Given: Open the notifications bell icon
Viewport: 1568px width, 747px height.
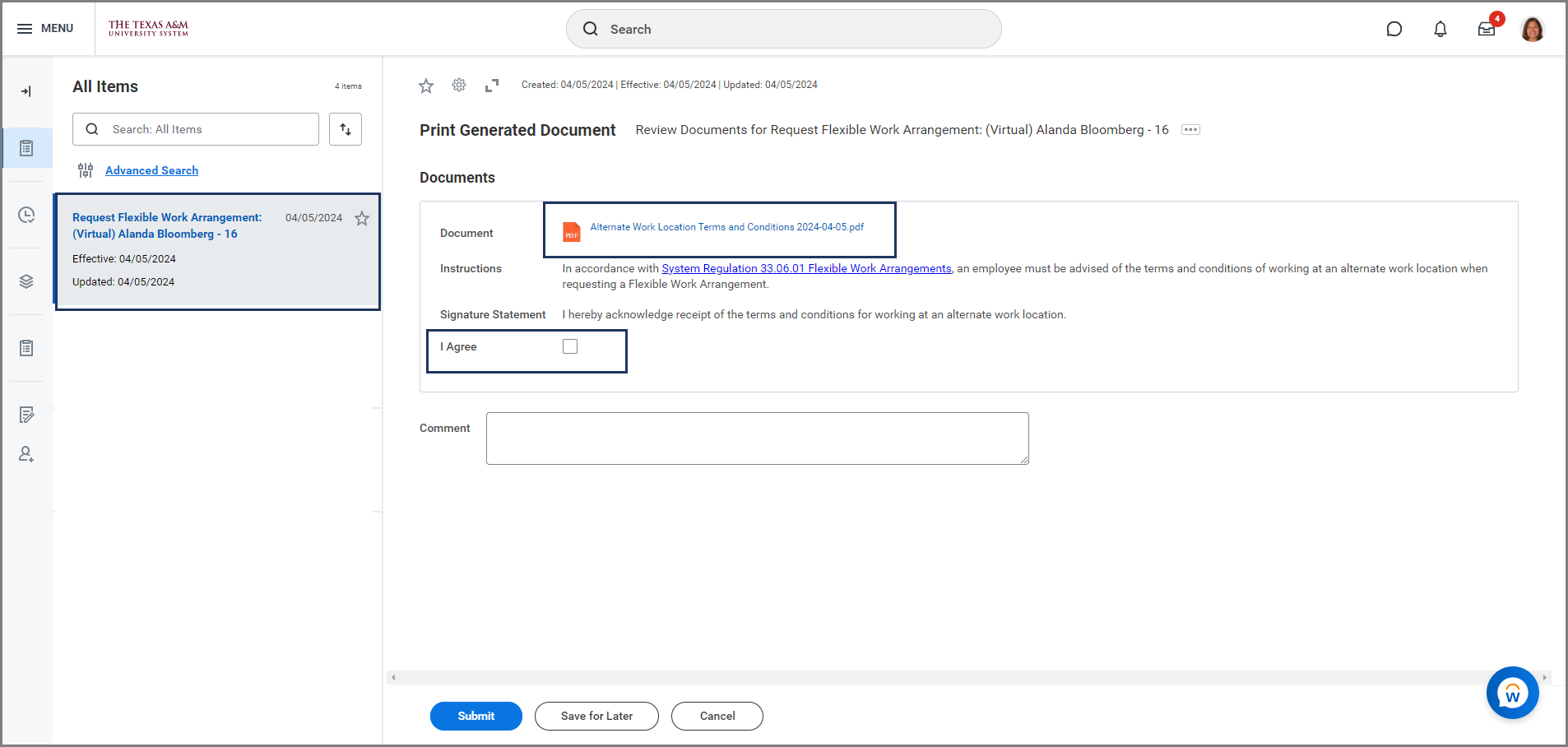Looking at the screenshot, I should [x=1440, y=30].
